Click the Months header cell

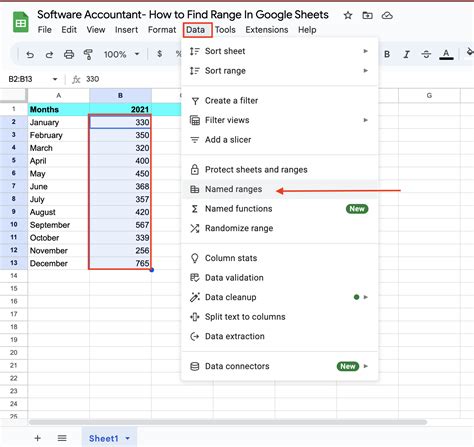[x=59, y=109]
